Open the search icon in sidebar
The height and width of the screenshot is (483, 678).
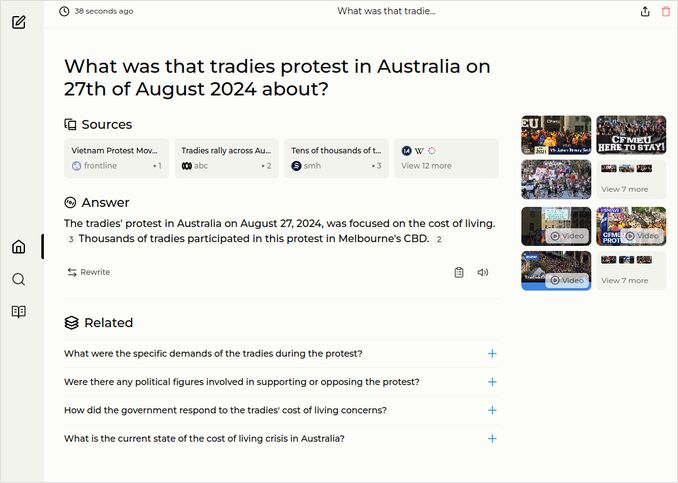pyautogui.click(x=18, y=279)
